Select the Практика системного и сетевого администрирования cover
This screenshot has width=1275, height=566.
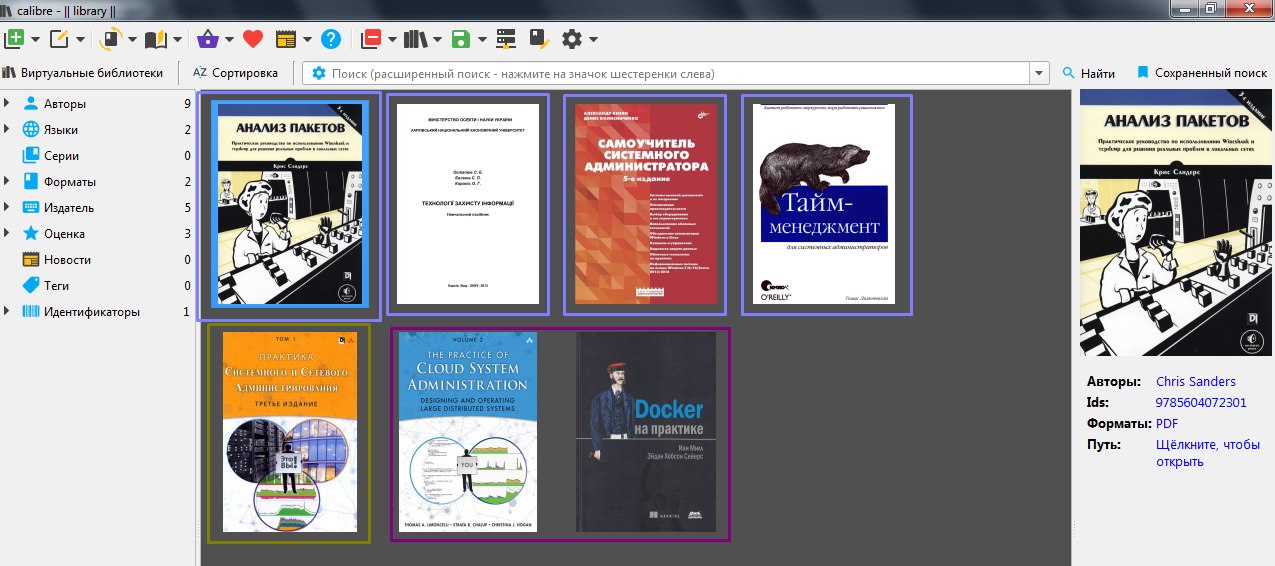290,432
